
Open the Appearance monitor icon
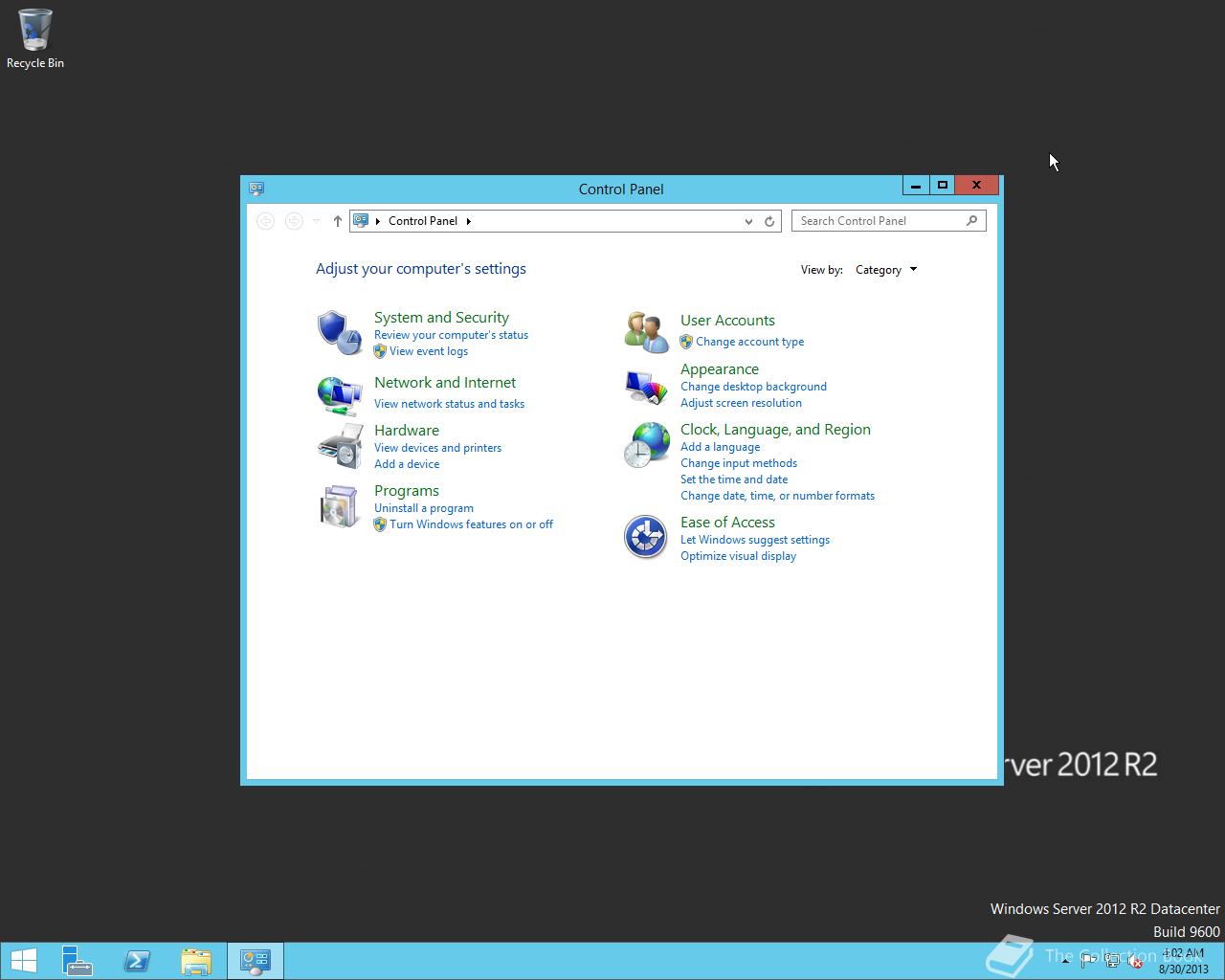(x=646, y=387)
